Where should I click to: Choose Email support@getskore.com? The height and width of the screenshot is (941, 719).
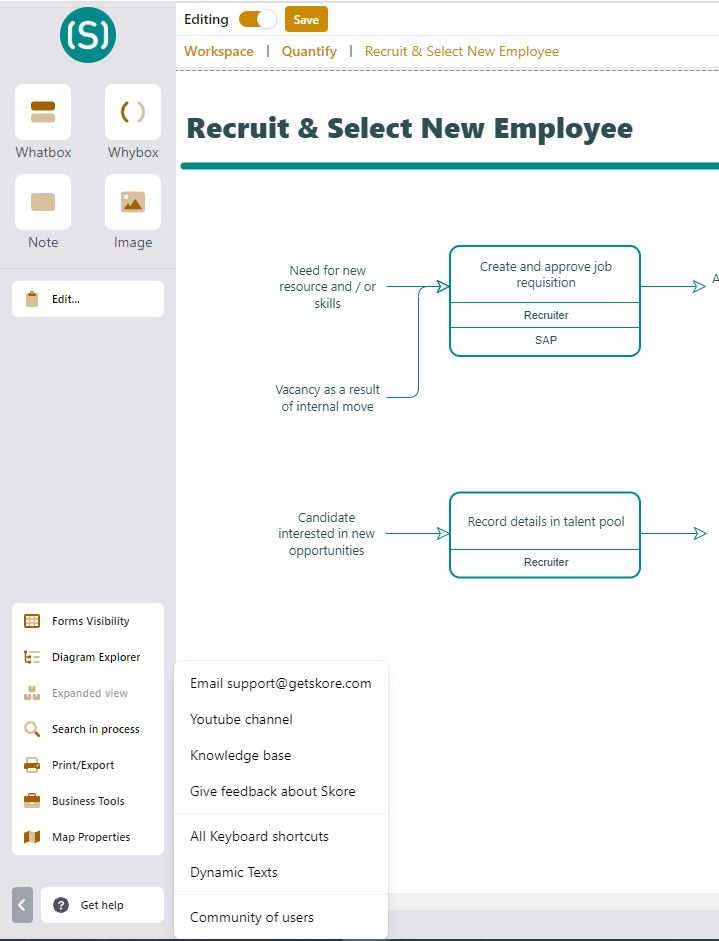[281, 684]
